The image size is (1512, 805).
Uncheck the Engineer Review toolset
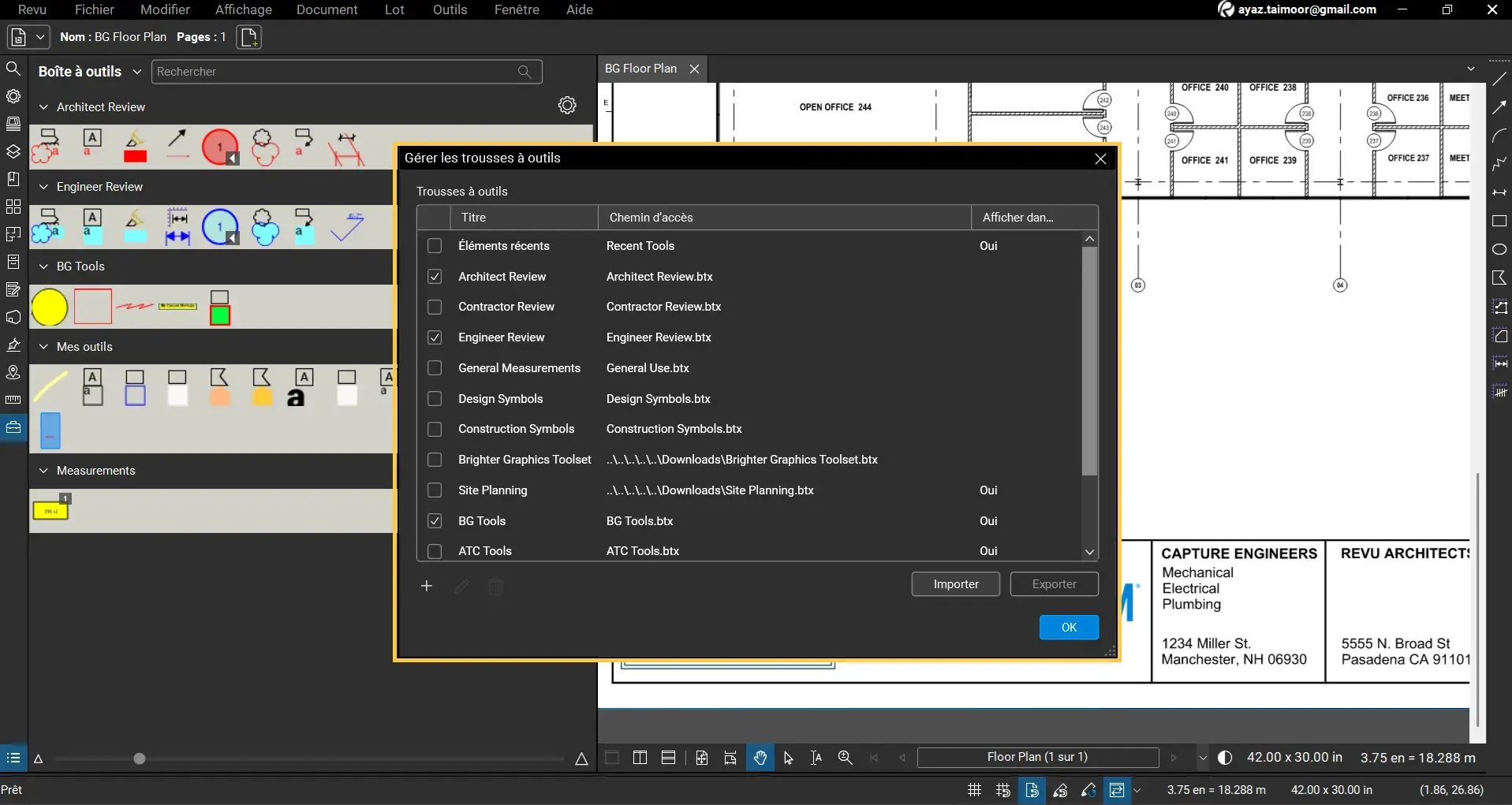point(435,337)
